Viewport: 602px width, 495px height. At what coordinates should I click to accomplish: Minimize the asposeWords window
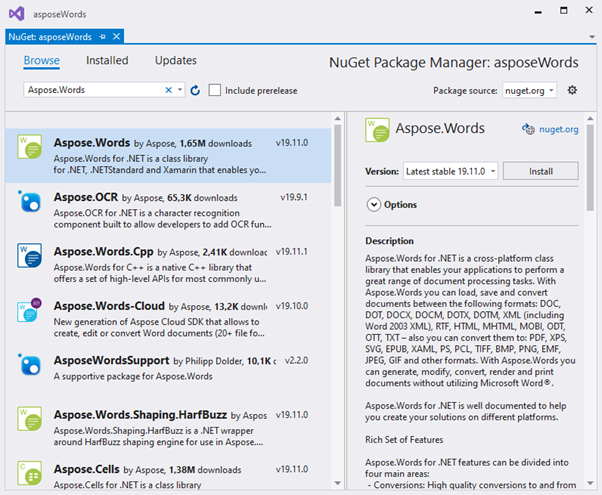coord(538,12)
